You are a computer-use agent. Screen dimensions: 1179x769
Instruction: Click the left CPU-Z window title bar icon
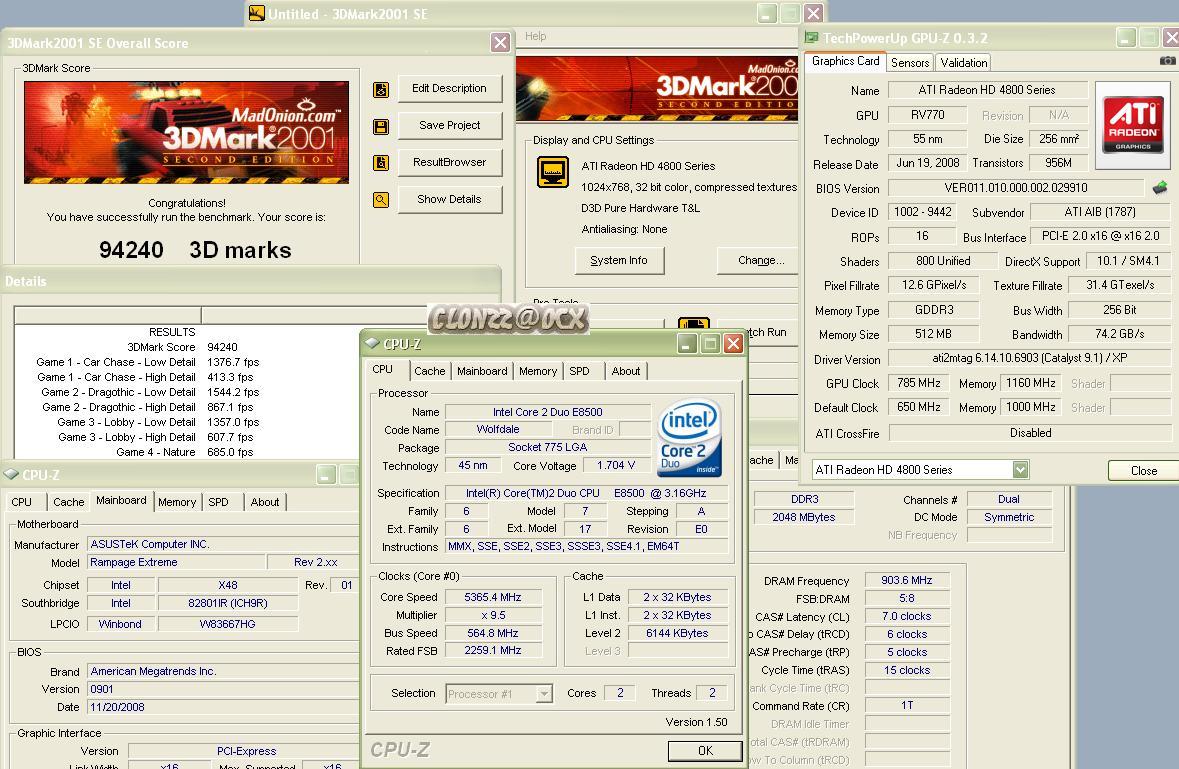click(11, 474)
